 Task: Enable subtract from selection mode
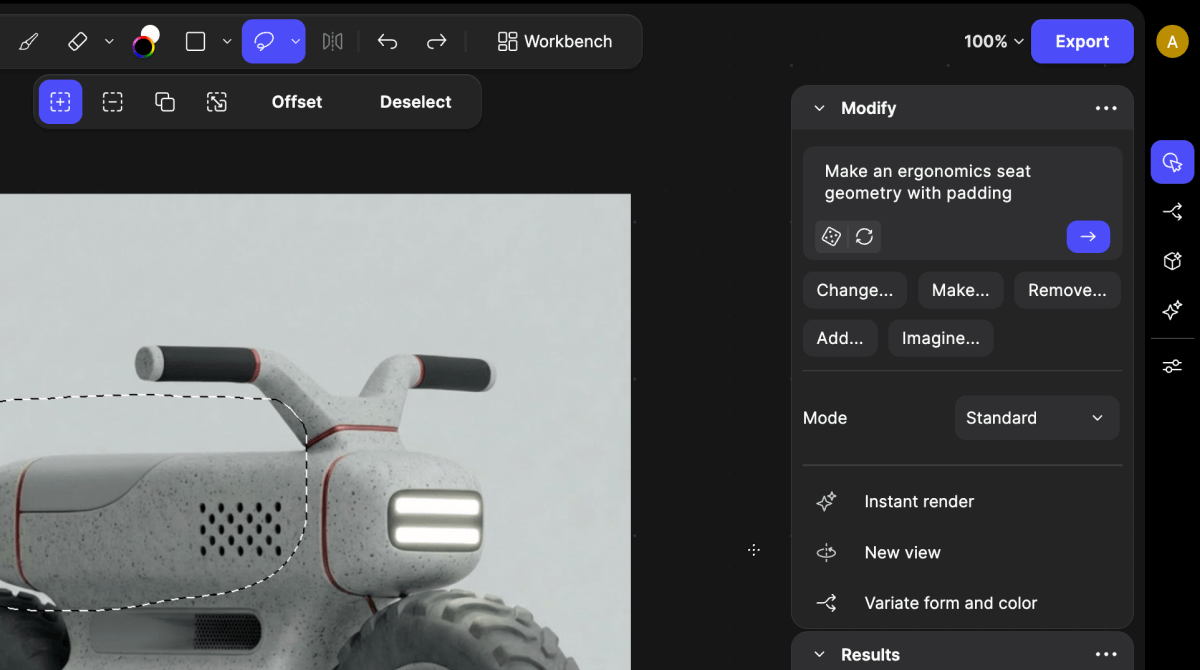tap(113, 102)
